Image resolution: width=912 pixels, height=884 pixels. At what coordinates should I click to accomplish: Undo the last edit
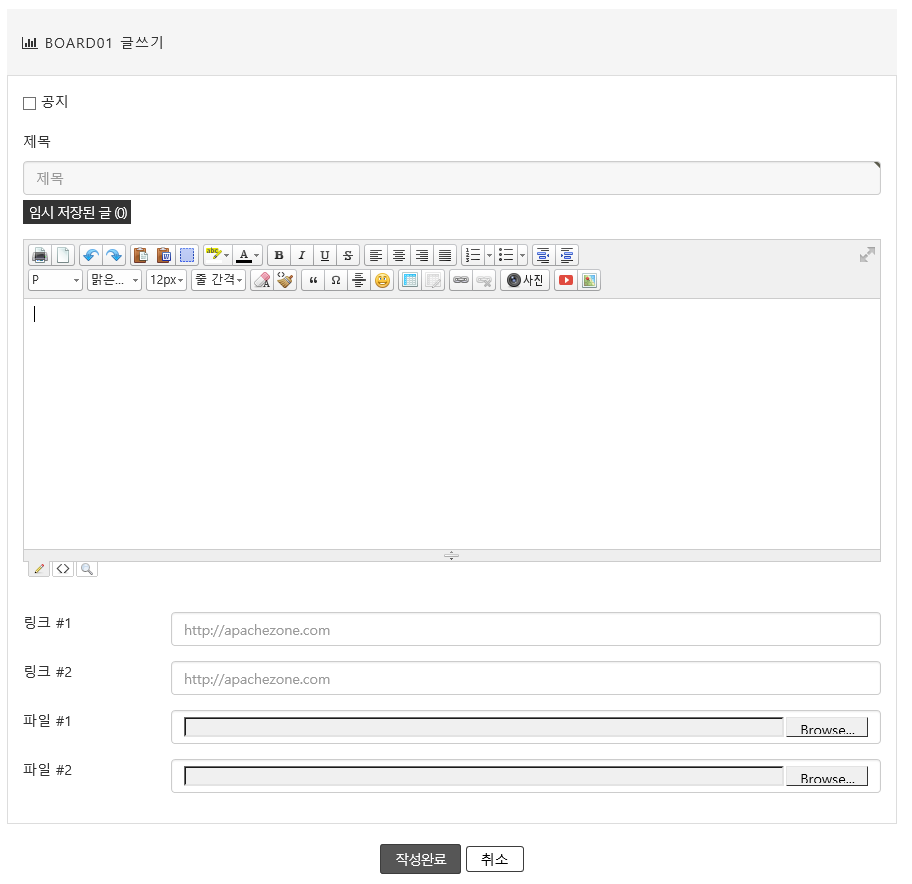[x=91, y=255]
